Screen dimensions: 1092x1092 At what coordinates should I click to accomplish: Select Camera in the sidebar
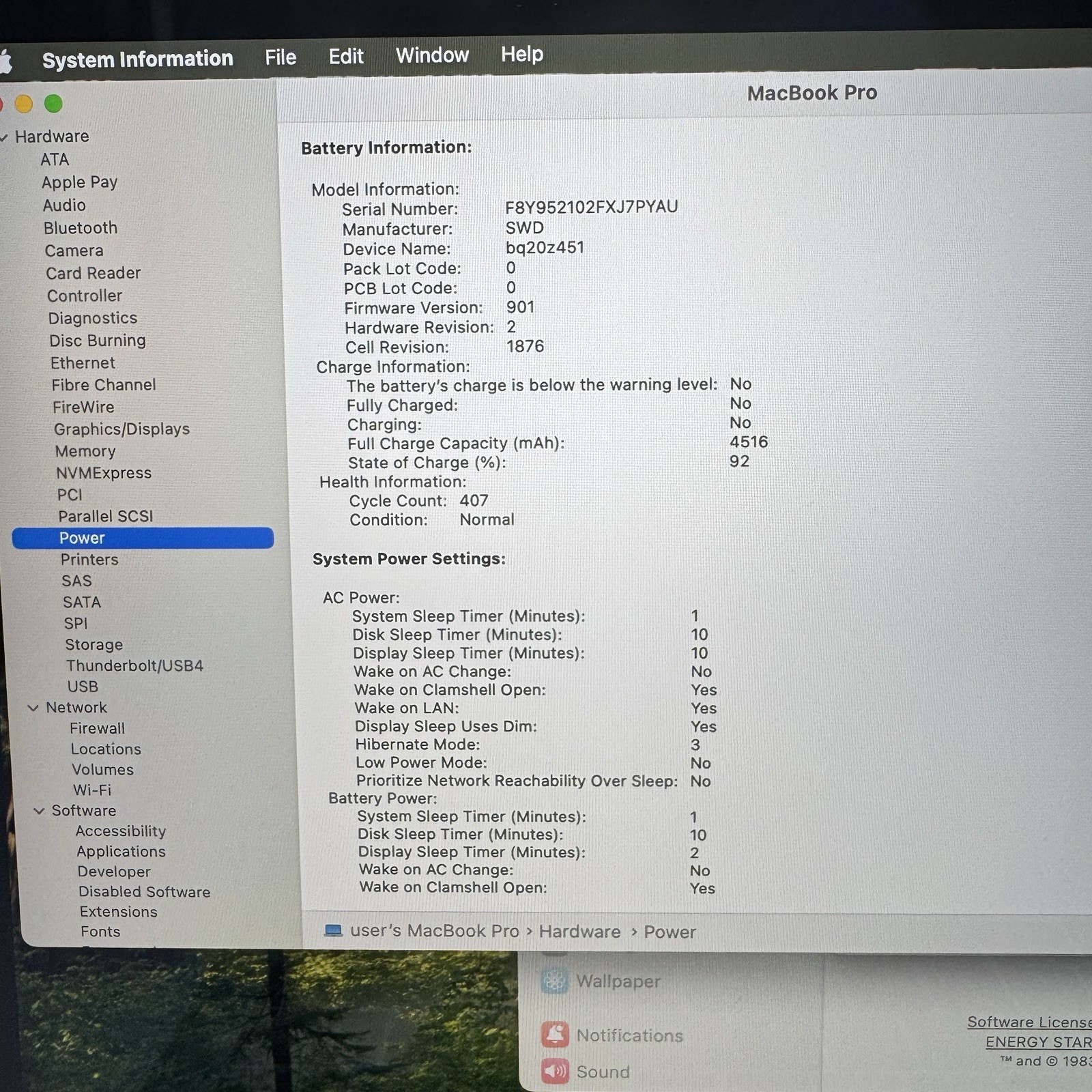[74, 251]
